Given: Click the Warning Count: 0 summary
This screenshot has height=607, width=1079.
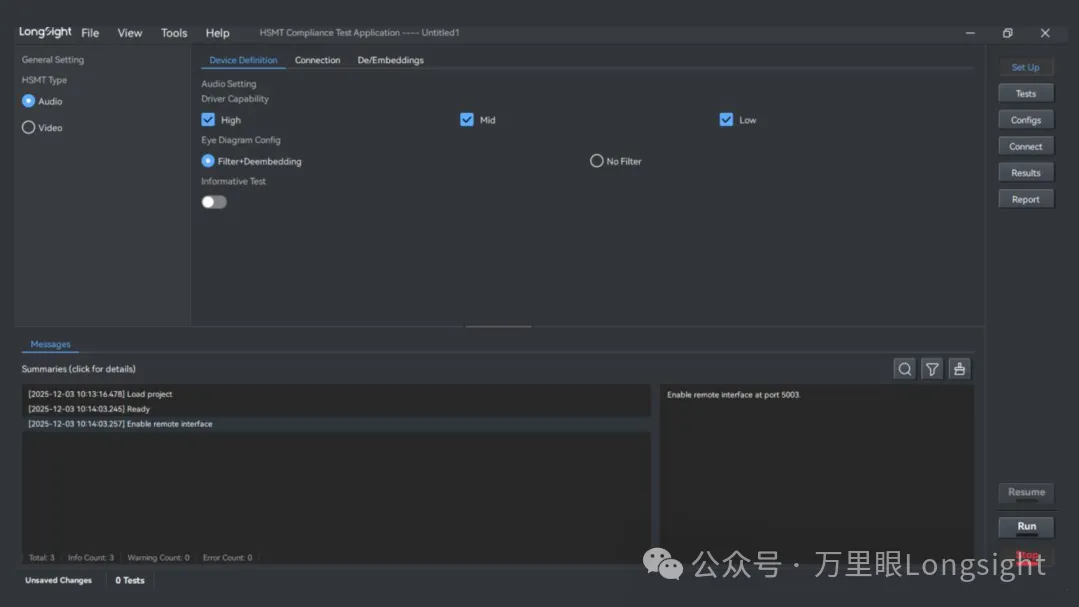Looking at the screenshot, I should coord(158,557).
